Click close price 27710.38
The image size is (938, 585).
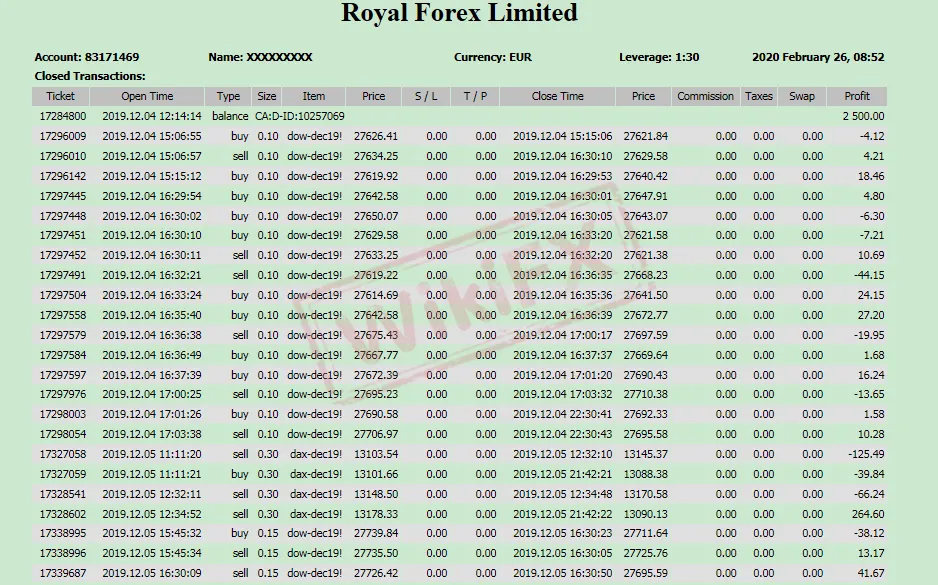coord(645,394)
